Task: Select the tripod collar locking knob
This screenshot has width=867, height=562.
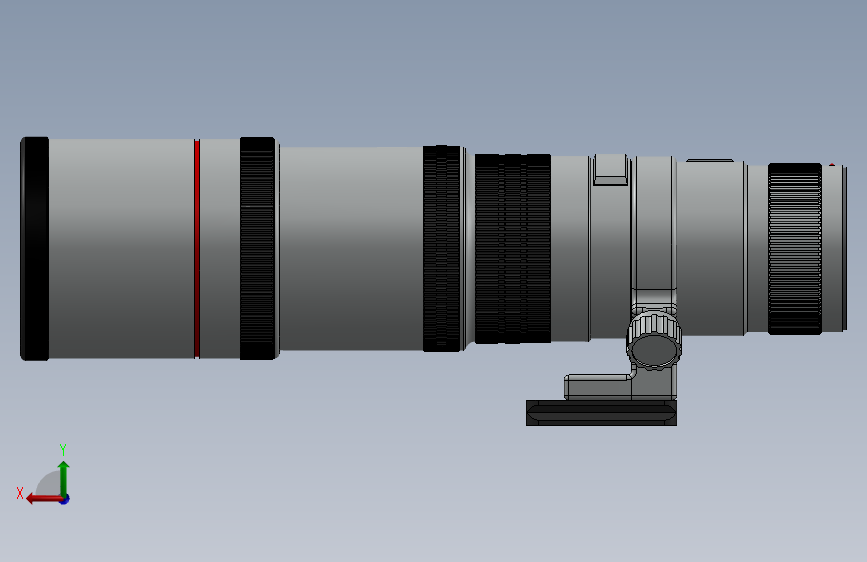Action: [654, 340]
